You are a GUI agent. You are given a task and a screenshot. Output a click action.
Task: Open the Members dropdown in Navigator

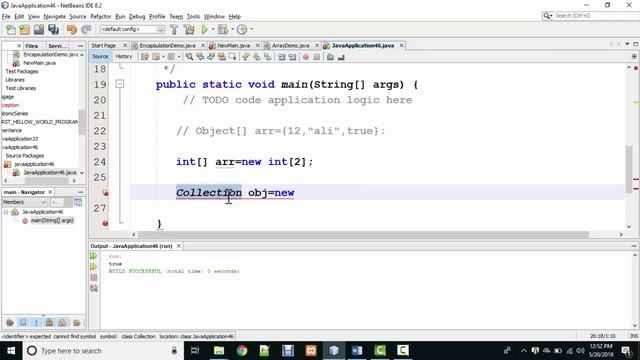click(24, 202)
